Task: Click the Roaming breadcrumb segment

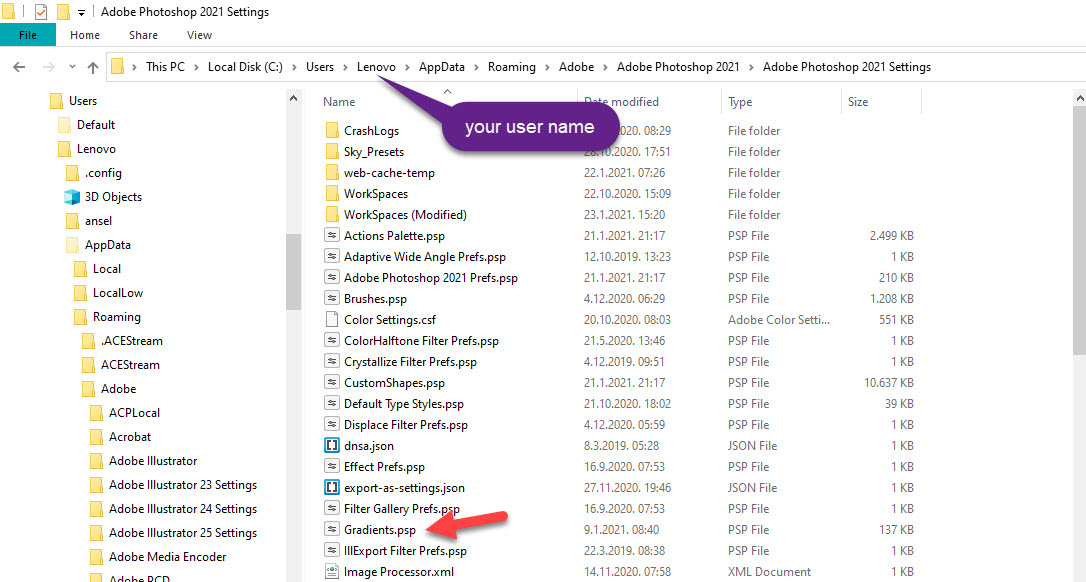Action: (x=512, y=67)
